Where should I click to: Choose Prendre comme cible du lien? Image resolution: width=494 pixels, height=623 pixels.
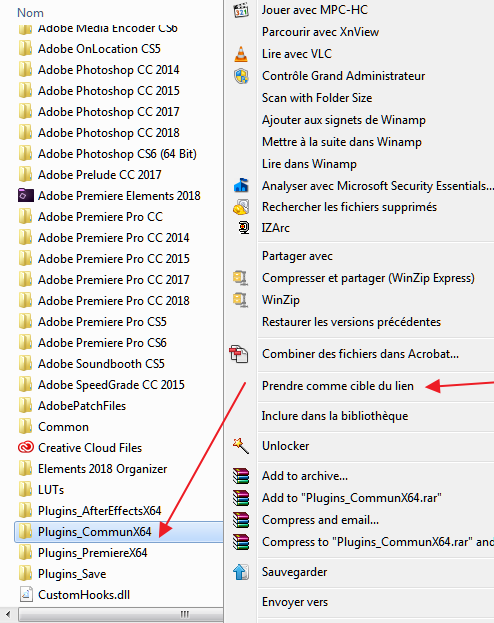point(337,386)
